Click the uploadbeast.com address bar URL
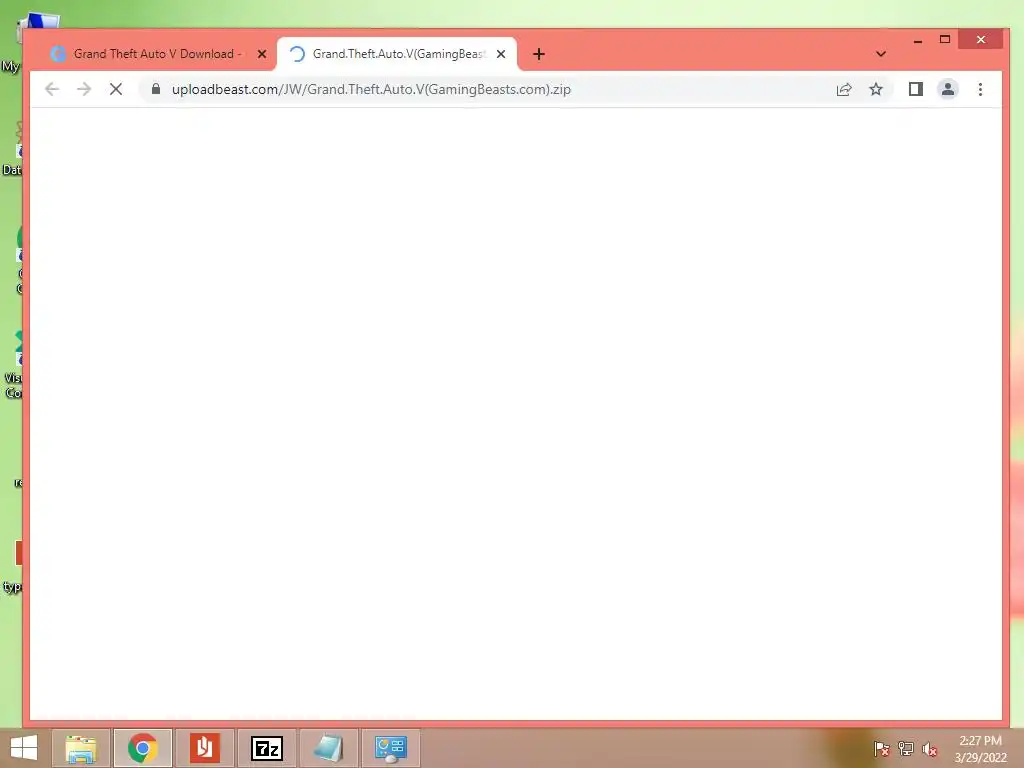The image size is (1024, 768). pos(371,89)
